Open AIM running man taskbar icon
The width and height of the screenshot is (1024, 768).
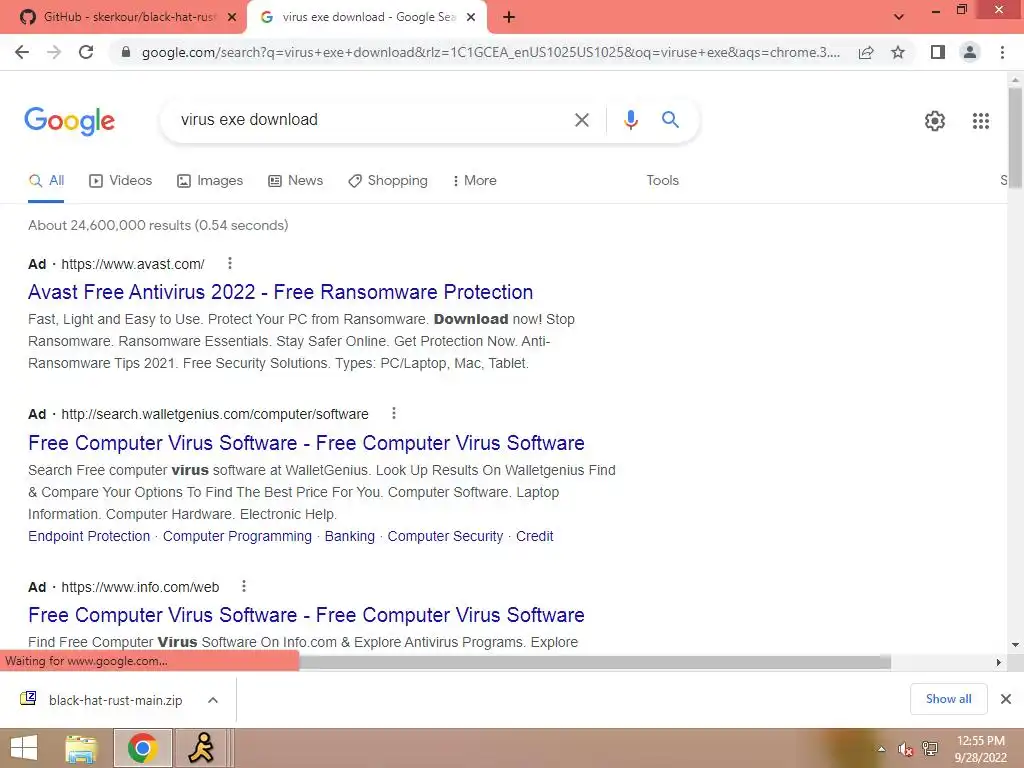[201, 748]
